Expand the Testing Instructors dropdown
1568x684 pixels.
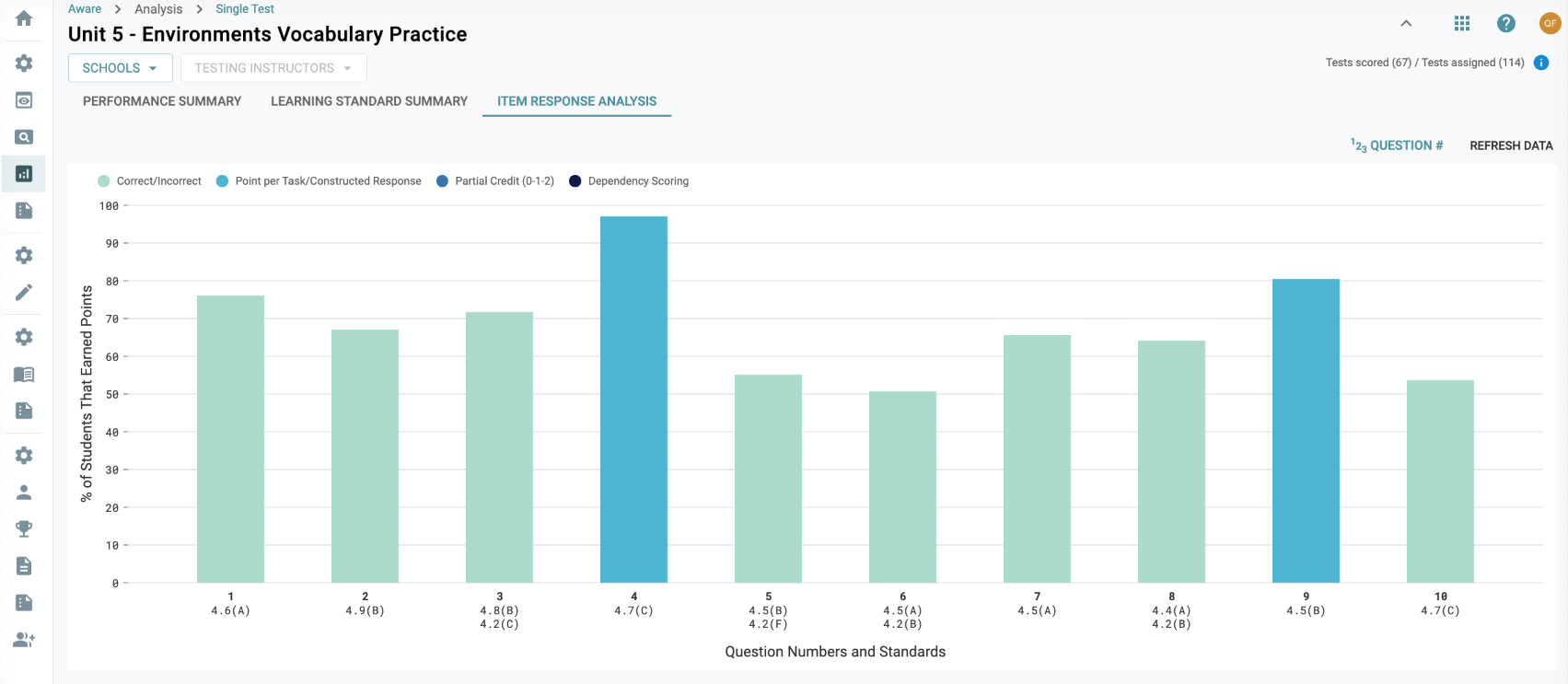[273, 68]
